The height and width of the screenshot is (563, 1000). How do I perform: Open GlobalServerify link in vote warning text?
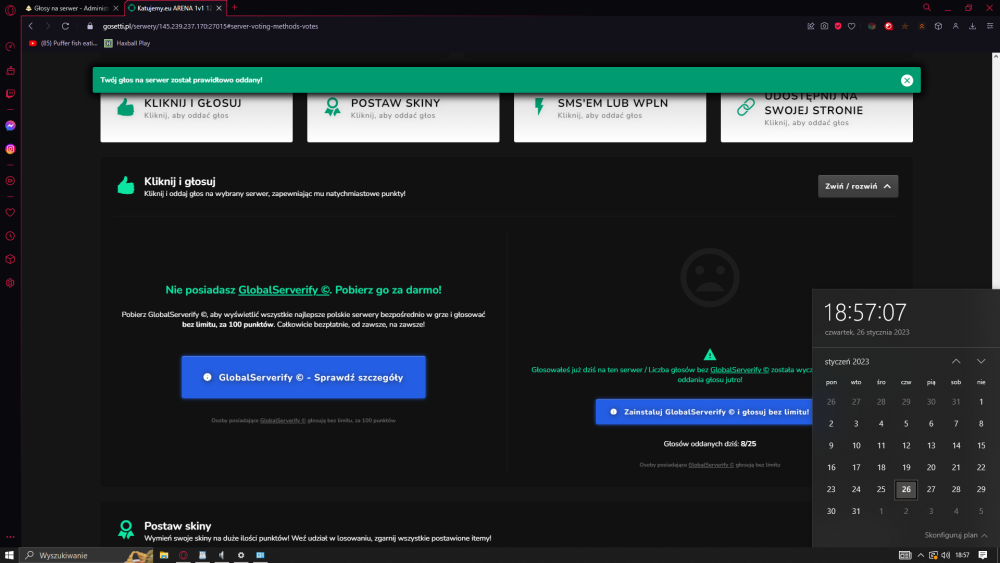739,370
